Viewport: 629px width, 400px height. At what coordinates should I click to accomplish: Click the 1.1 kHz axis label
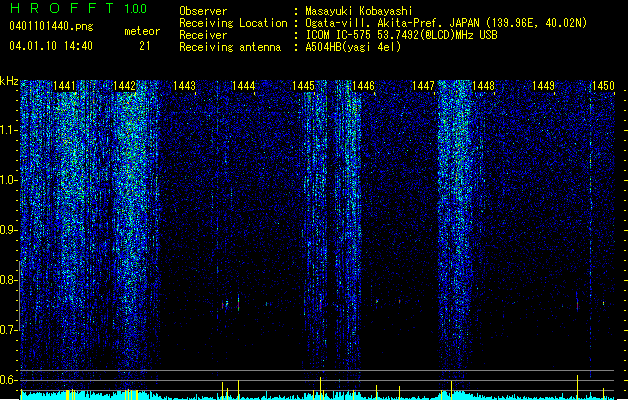click(9, 130)
